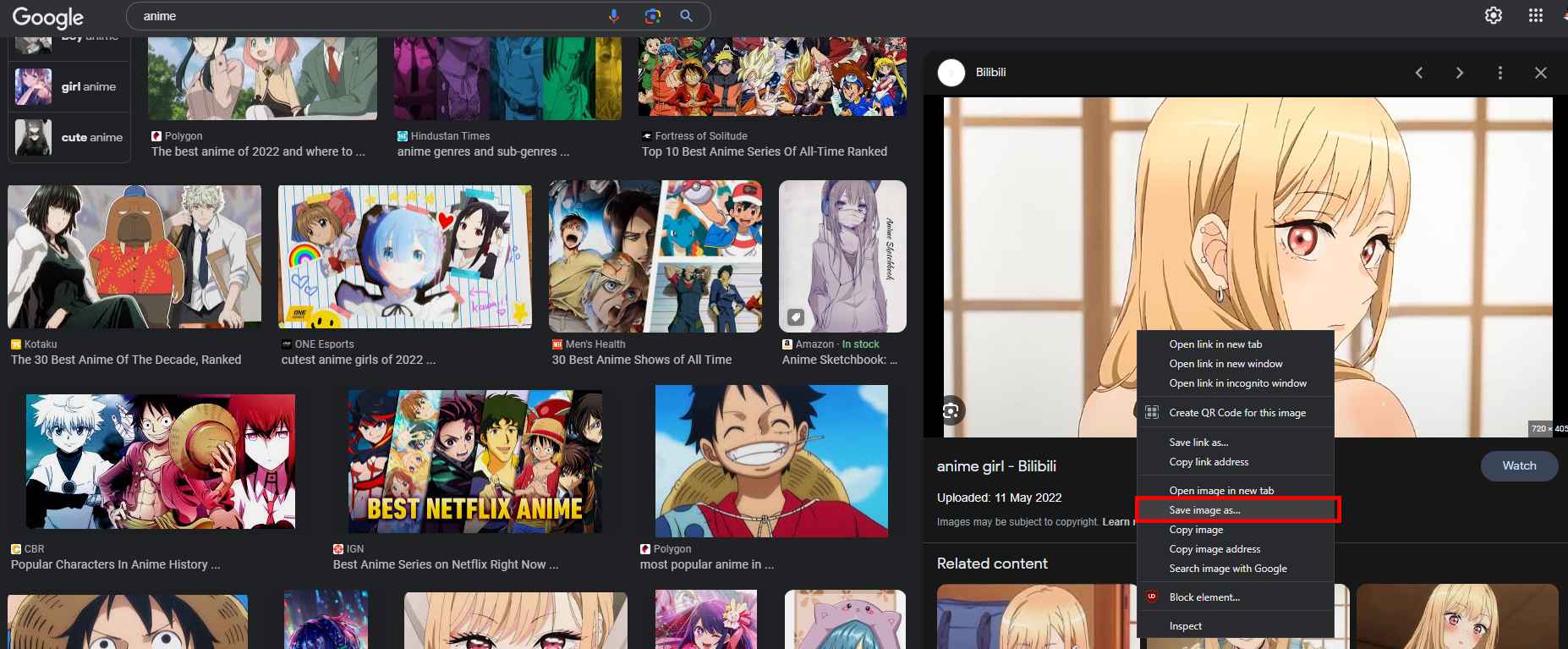The image size is (1568, 649).
Task: Click the Related content heading
Action: (992, 564)
